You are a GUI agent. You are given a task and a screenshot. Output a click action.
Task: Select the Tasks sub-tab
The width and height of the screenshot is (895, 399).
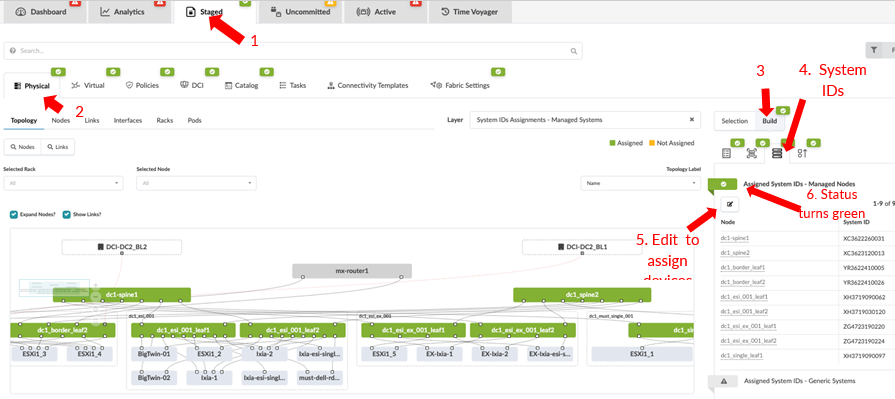pyautogui.click(x=292, y=86)
